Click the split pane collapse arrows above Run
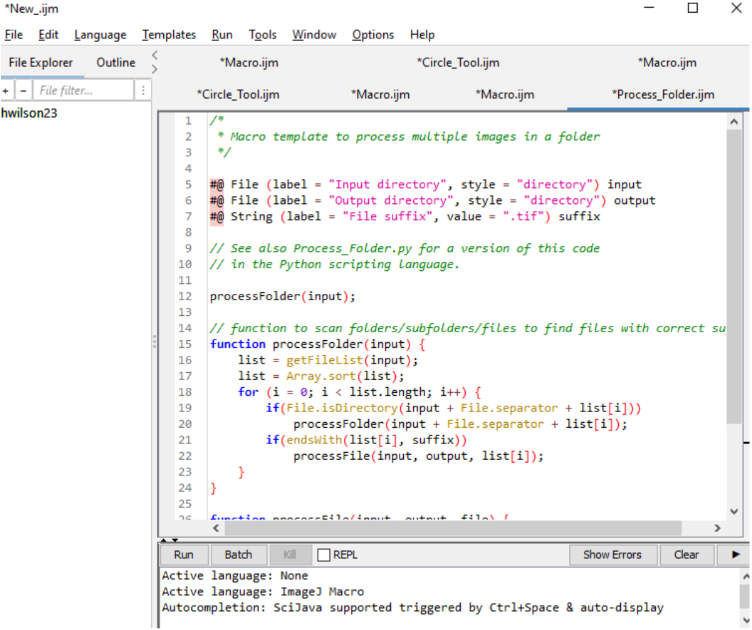 point(169,540)
